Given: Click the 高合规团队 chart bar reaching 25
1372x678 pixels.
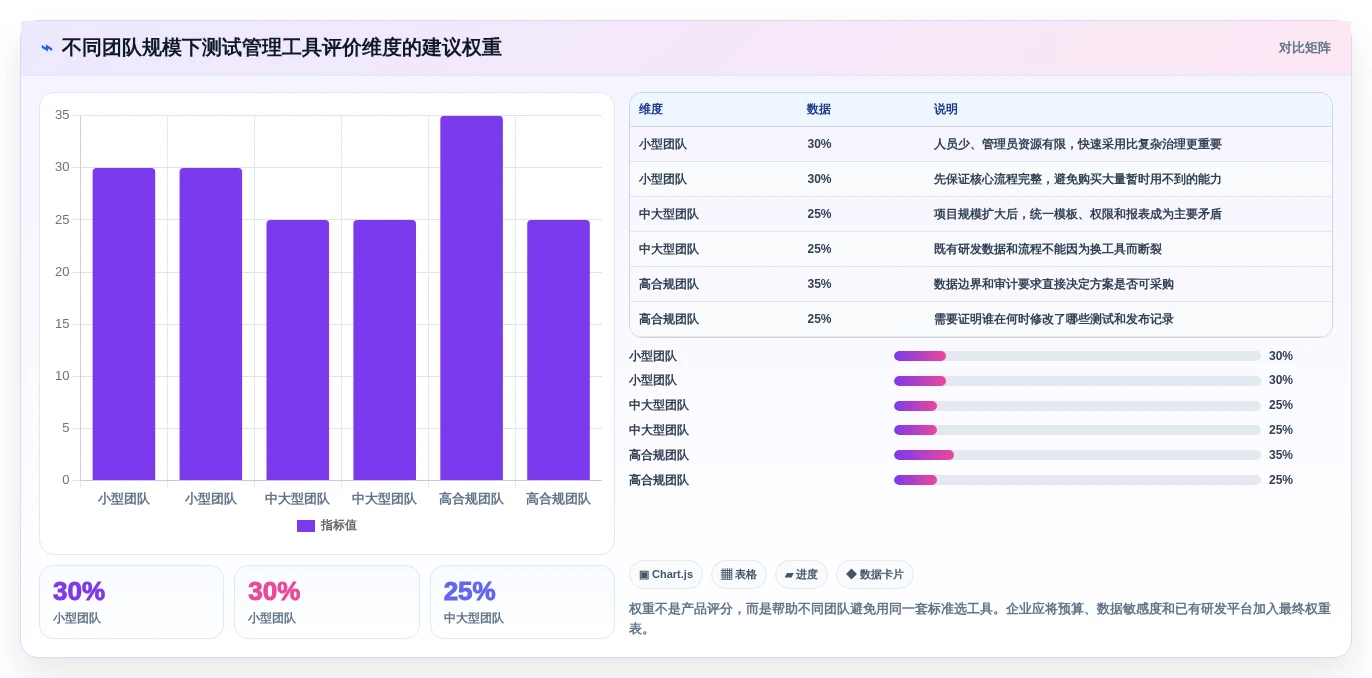Looking at the screenshot, I should click(x=558, y=350).
